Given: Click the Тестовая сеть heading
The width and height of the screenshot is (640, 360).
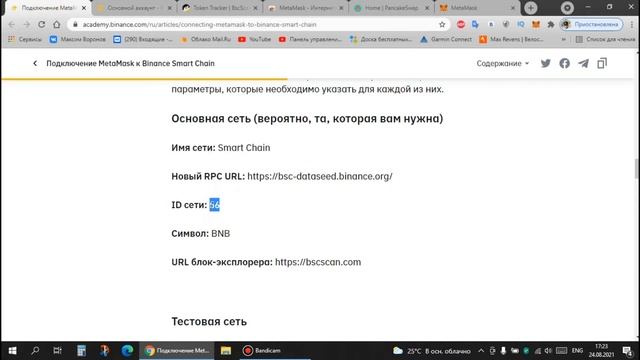Looking at the screenshot, I should (x=209, y=322).
